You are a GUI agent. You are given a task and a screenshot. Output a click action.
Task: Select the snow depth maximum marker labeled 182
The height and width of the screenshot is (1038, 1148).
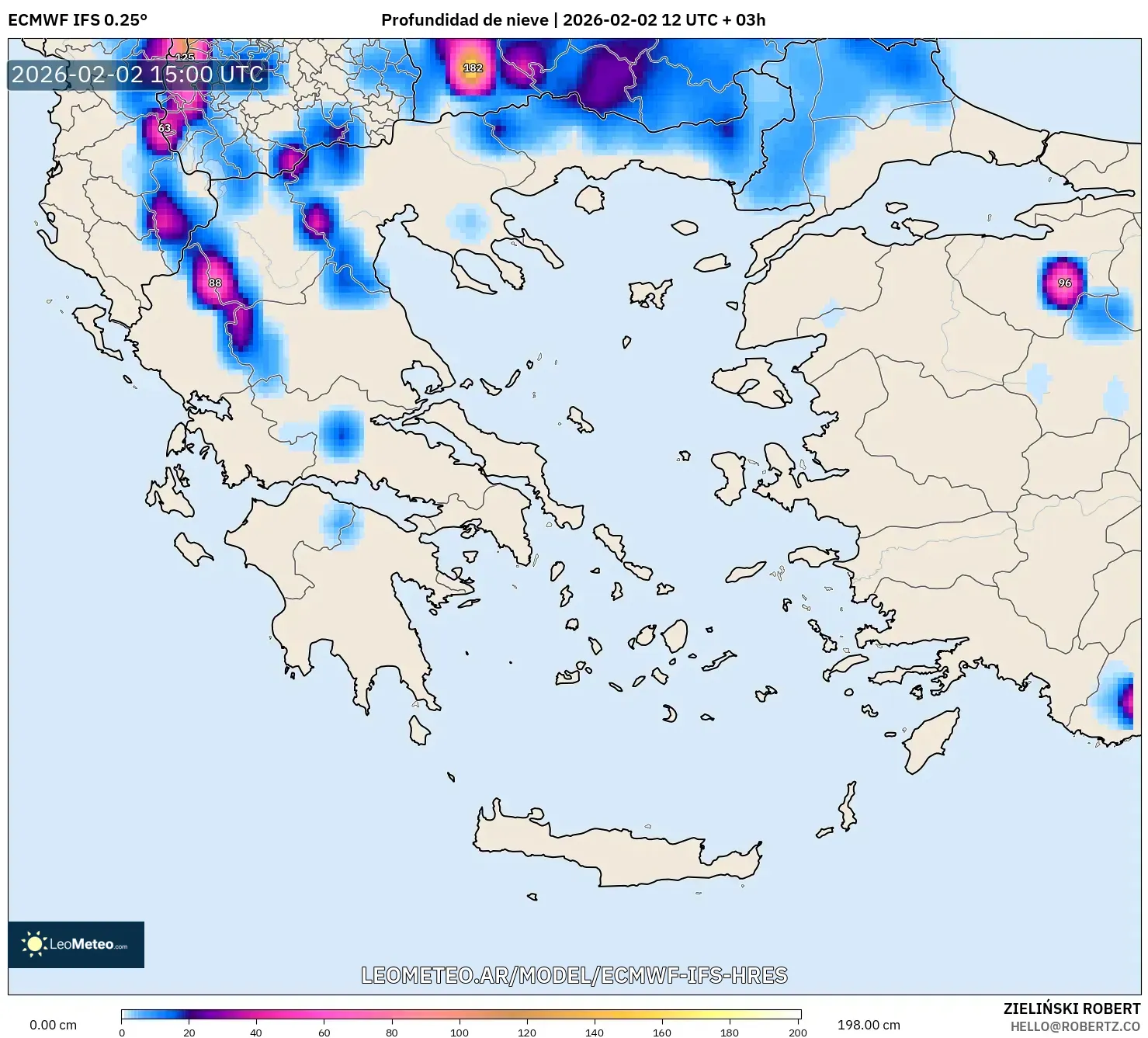(x=473, y=68)
